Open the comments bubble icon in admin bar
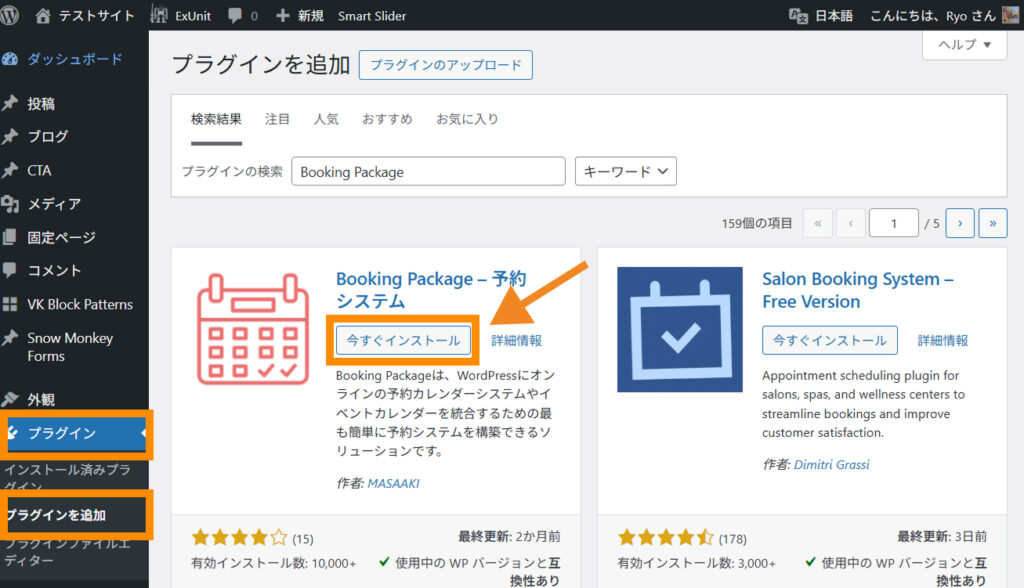This screenshot has height=588, width=1024. pyautogui.click(x=234, y=16)
